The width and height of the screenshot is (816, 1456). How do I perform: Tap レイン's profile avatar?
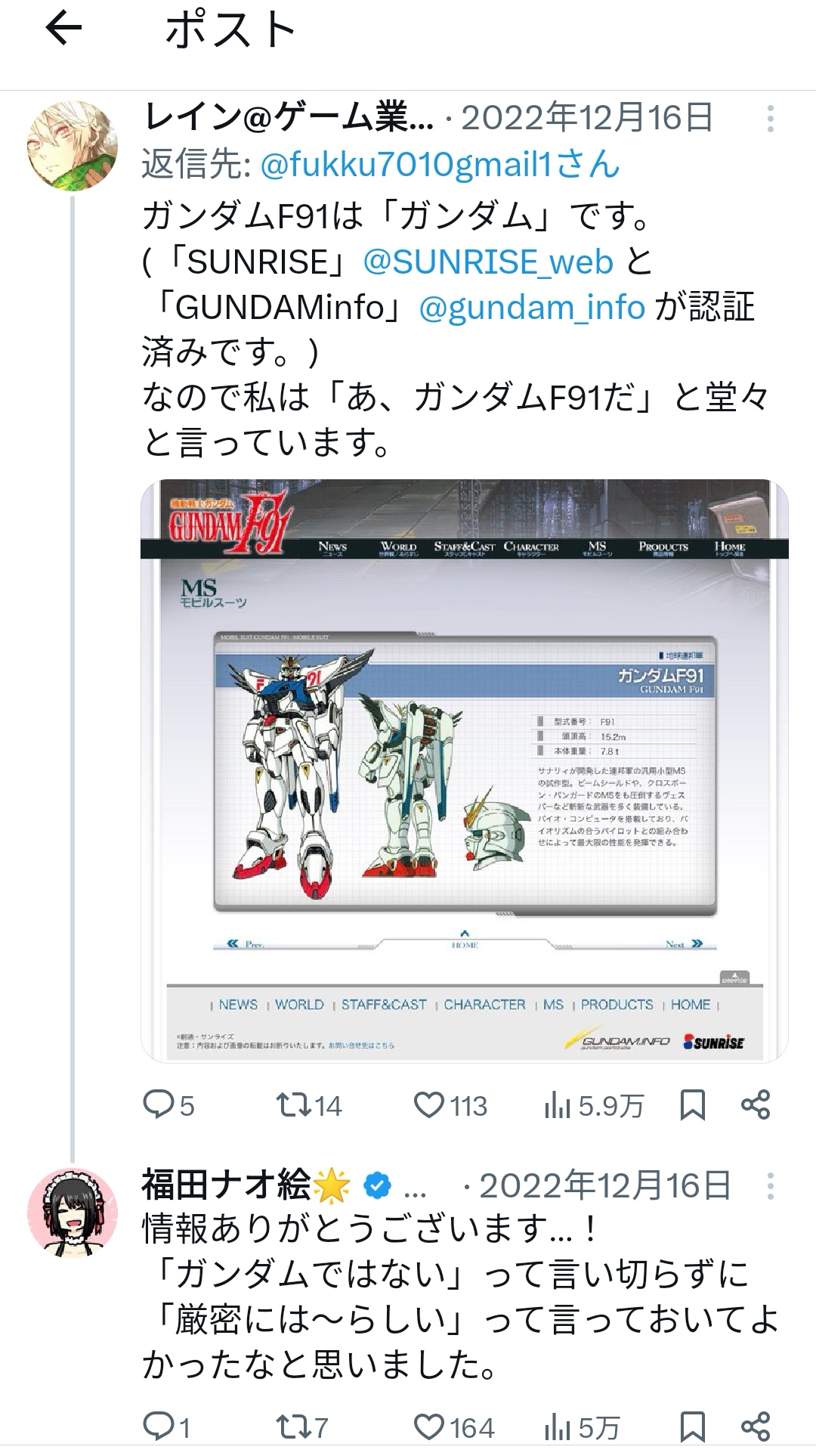coord(73,146)
